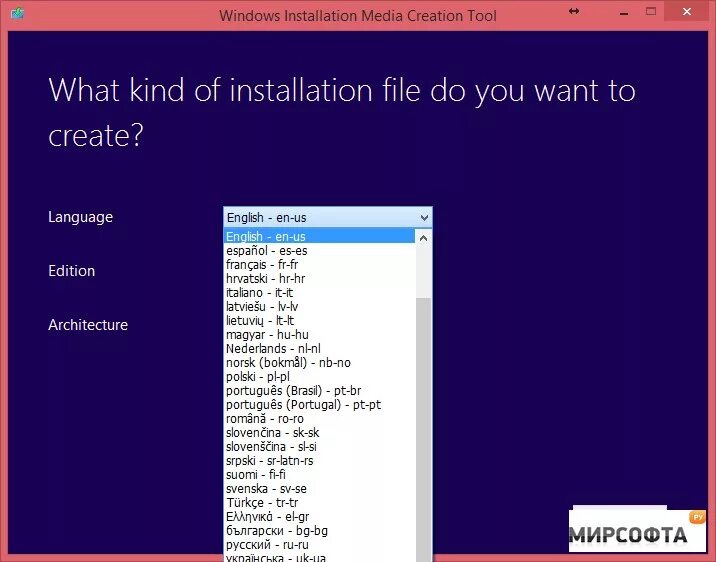Click the Edition field label
Image resolution: width=716 pixels, height=562 pixels.
pyautogui.click(x=72, y=271)
